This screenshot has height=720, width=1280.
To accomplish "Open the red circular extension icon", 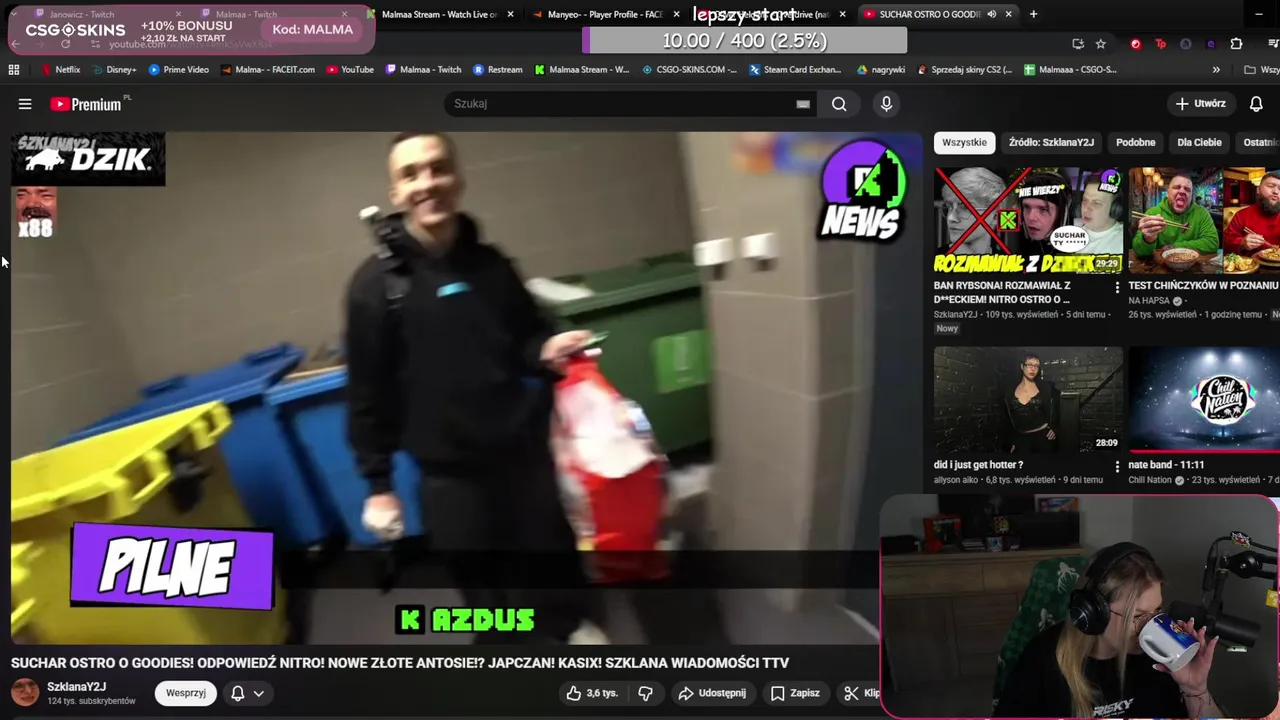I will [1135, 44].
